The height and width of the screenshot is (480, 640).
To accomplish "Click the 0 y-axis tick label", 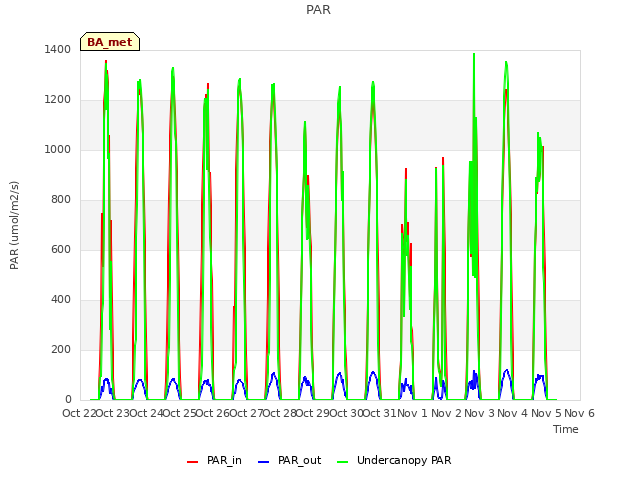I will 68,400.
